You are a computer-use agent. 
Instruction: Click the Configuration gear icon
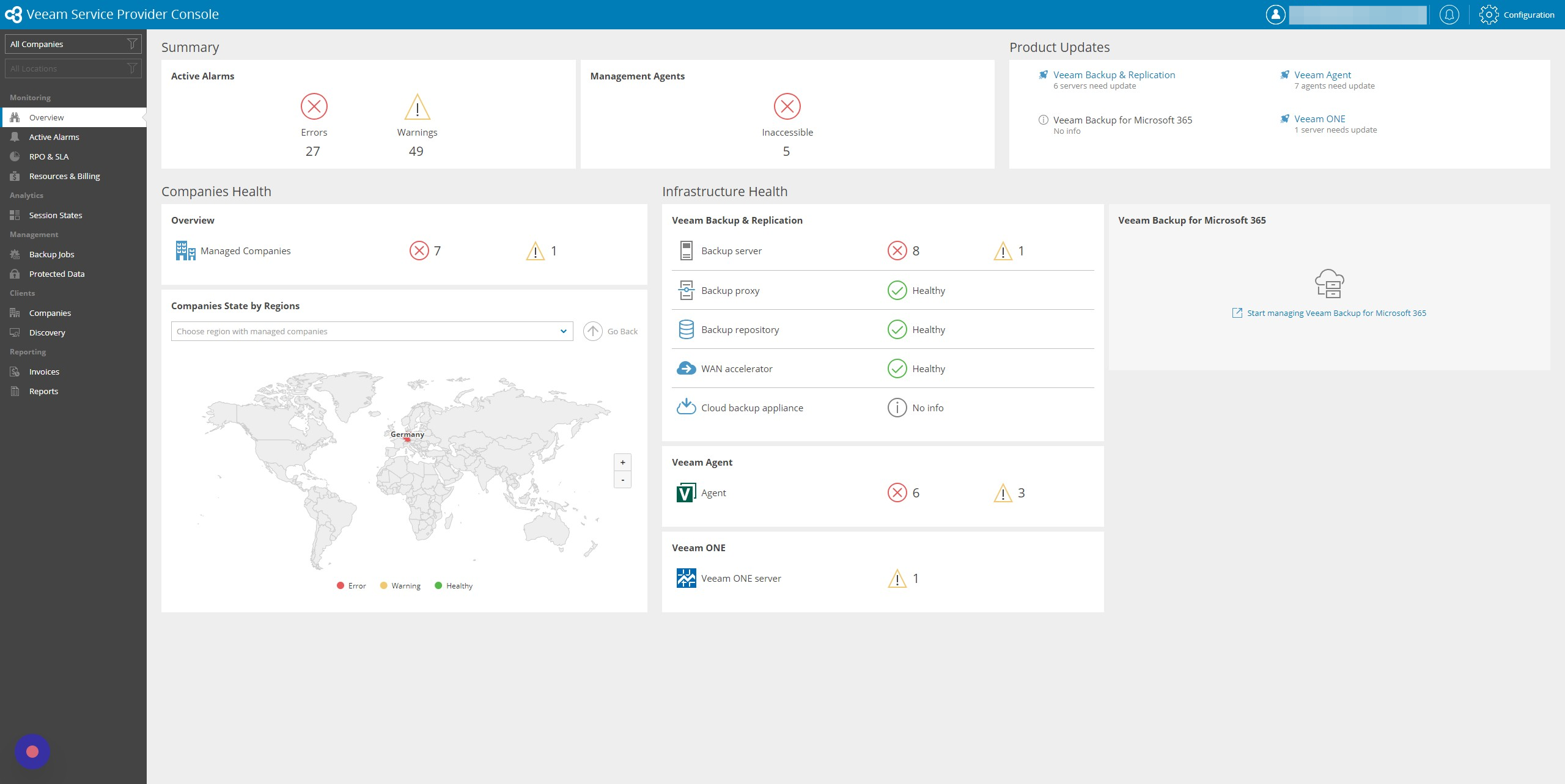[x=1489, y=15]
